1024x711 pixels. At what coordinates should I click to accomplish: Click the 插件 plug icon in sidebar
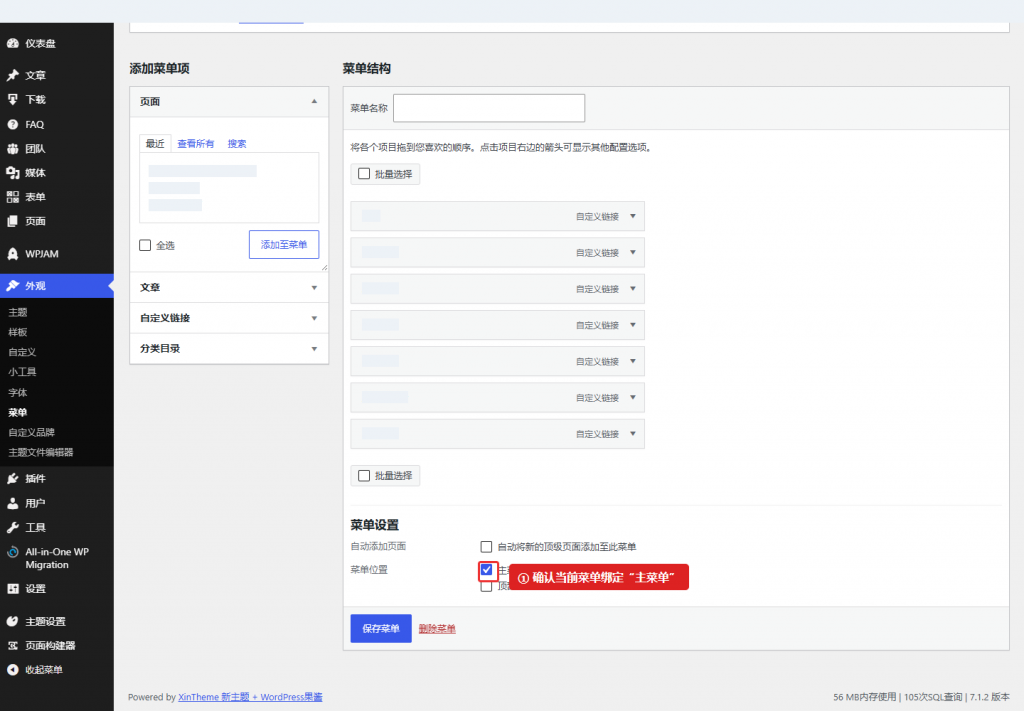[12, 479]
